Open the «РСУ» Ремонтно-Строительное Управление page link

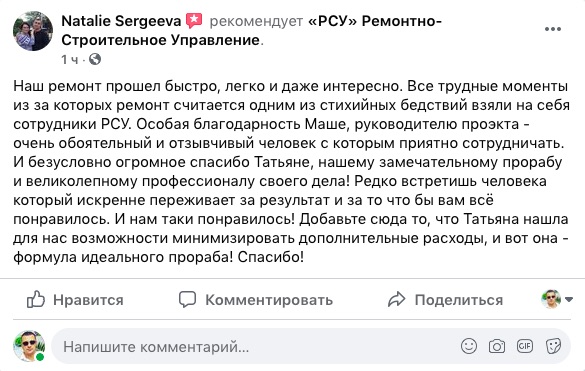[251, 31]
